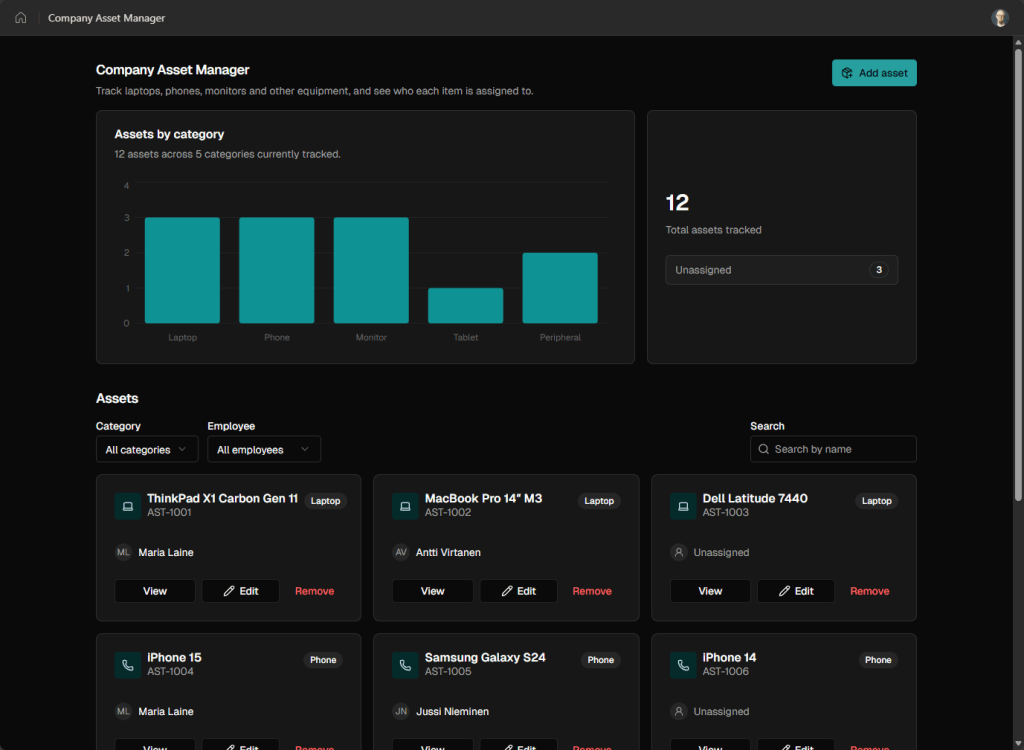Click the search magnifier icon

(x=763, y=449)
